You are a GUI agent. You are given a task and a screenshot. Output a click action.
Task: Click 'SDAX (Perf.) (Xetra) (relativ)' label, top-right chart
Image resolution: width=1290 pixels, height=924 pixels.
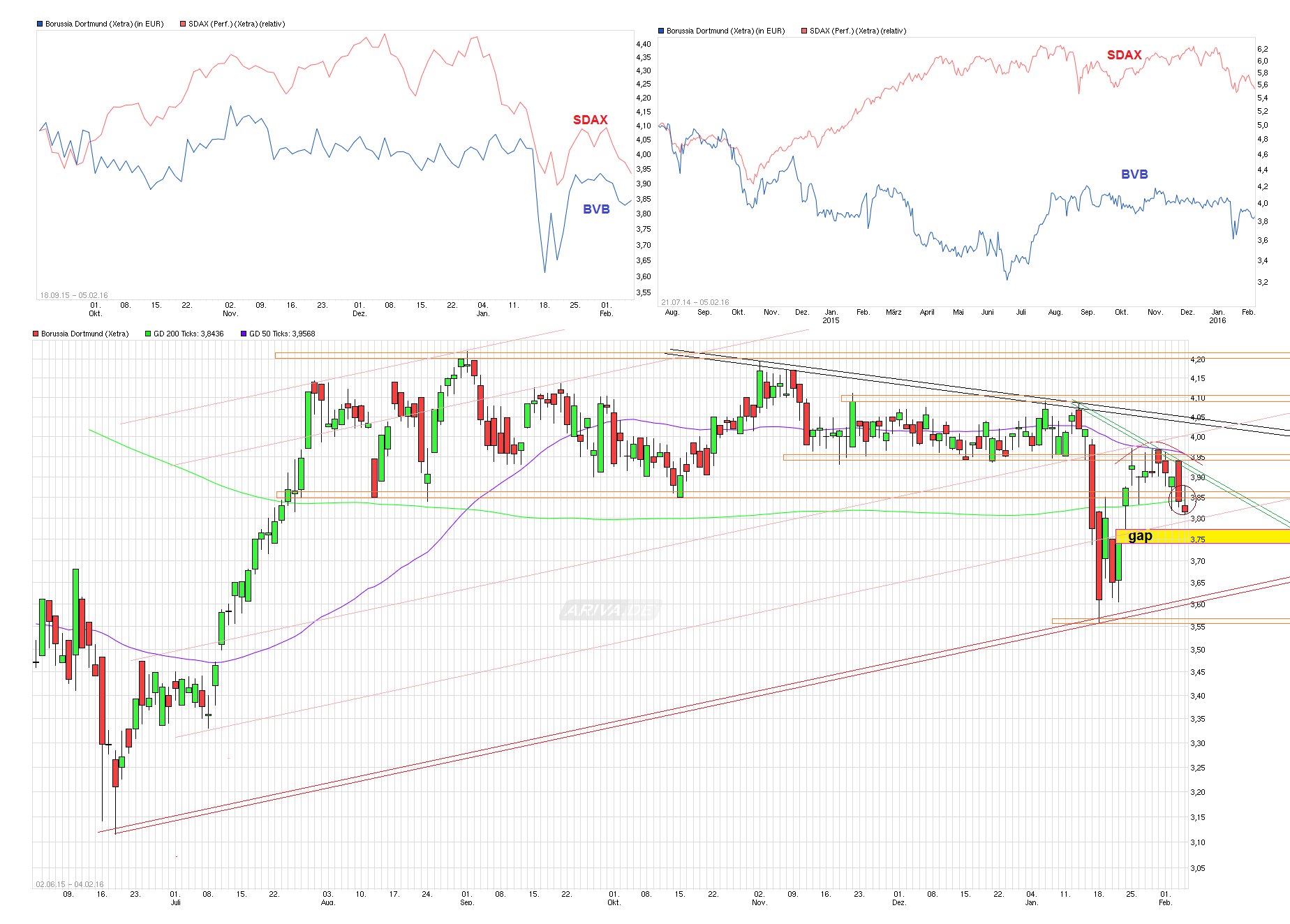(x=858, y=31)
